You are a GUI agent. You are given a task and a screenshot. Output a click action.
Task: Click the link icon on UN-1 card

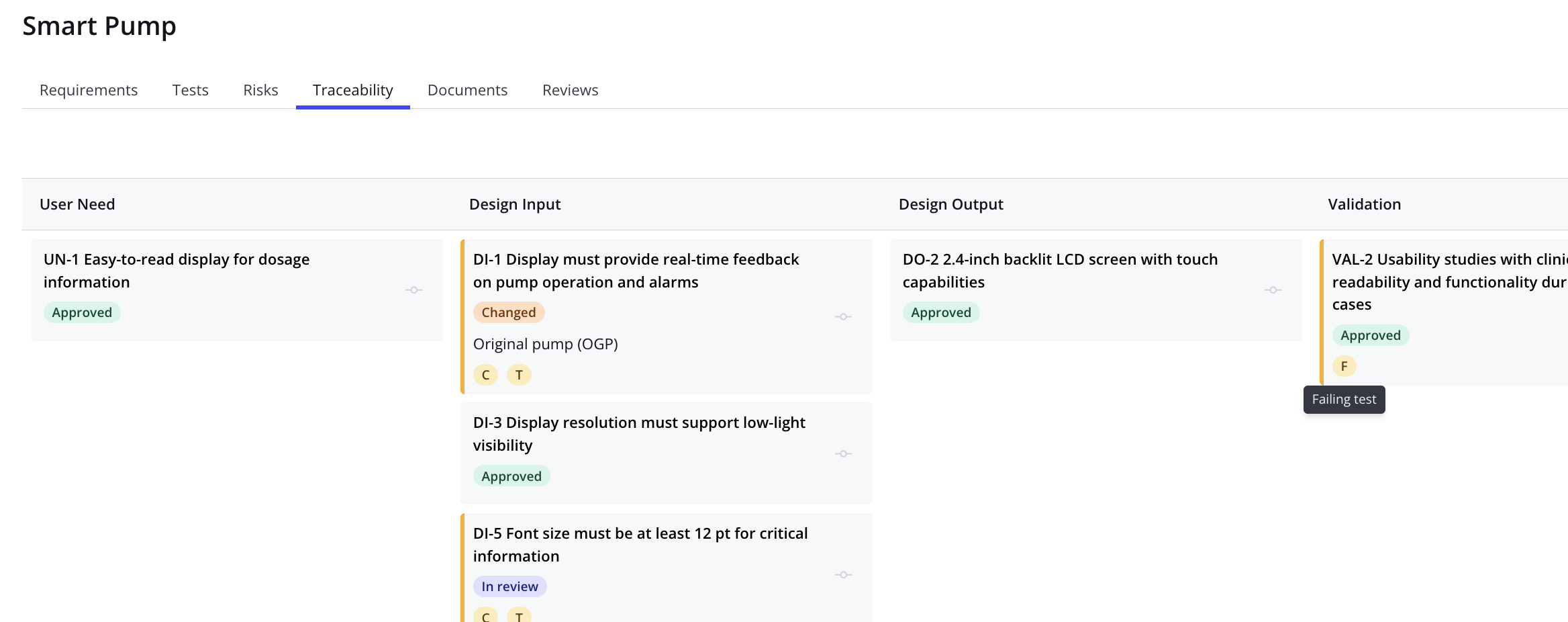[413, 290]
